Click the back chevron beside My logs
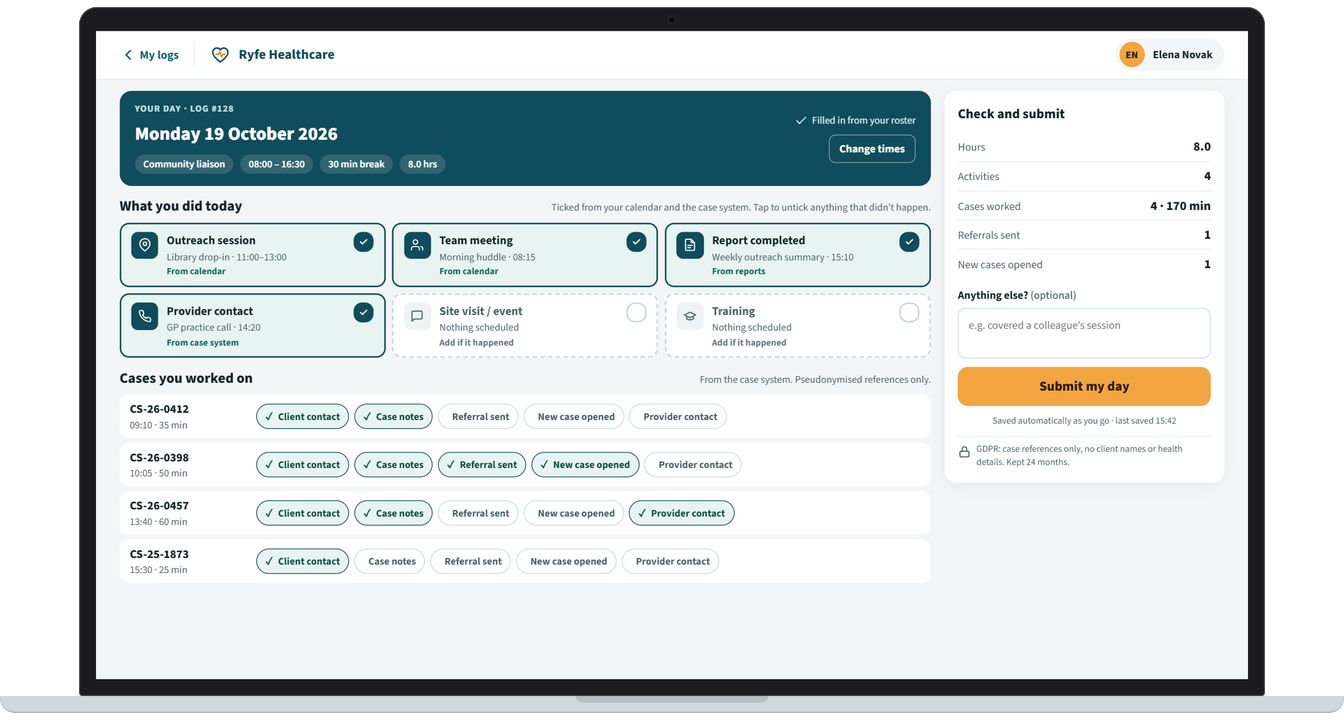Viewport: 1344px width, 720px height. tap(128, 55)
